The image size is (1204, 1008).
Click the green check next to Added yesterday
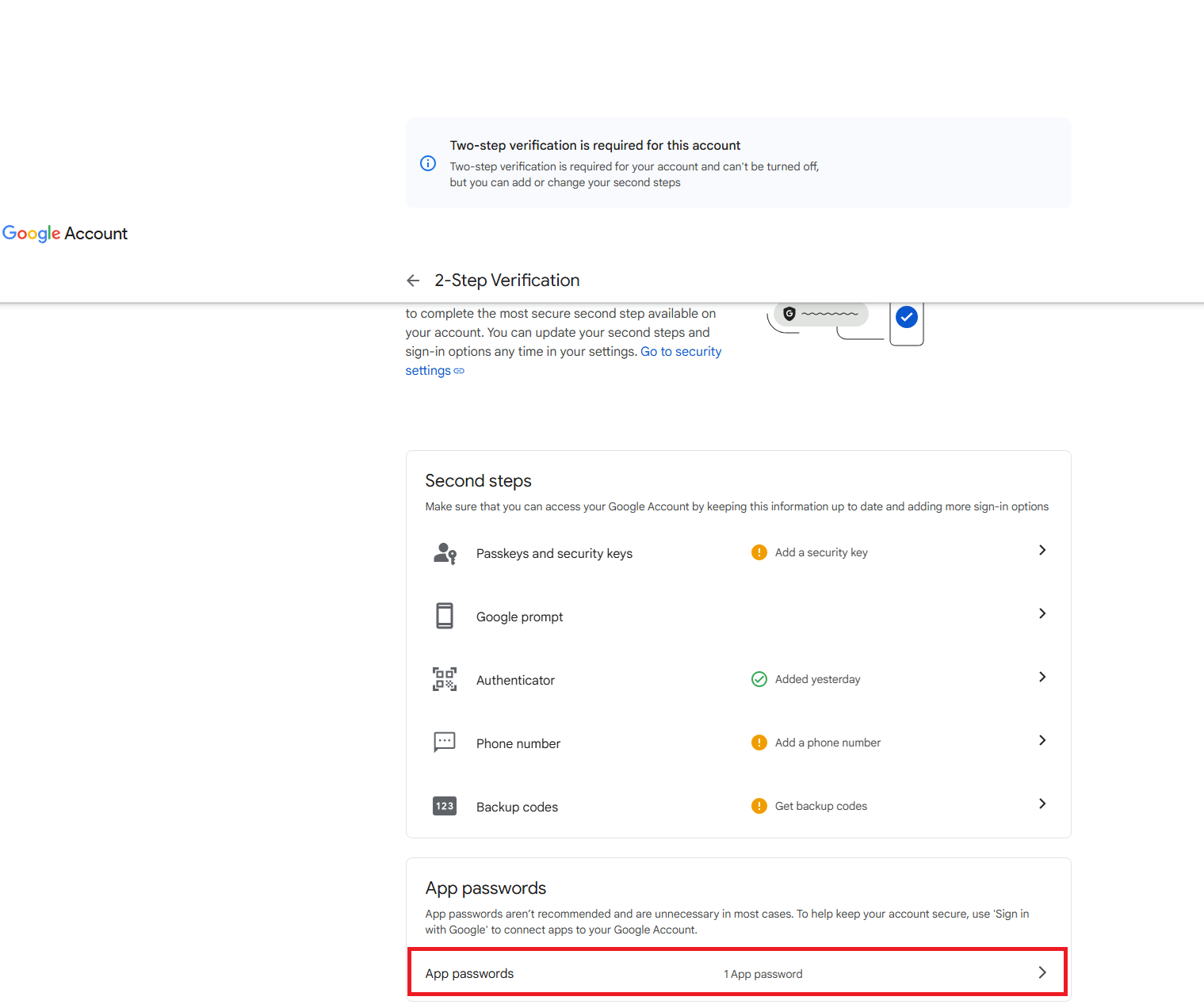tap(759, 679)
